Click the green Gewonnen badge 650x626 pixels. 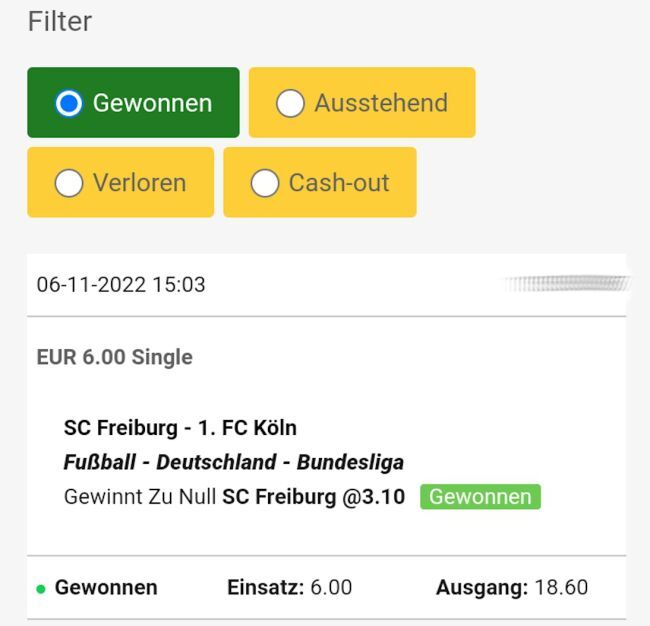tap(480, 497)
